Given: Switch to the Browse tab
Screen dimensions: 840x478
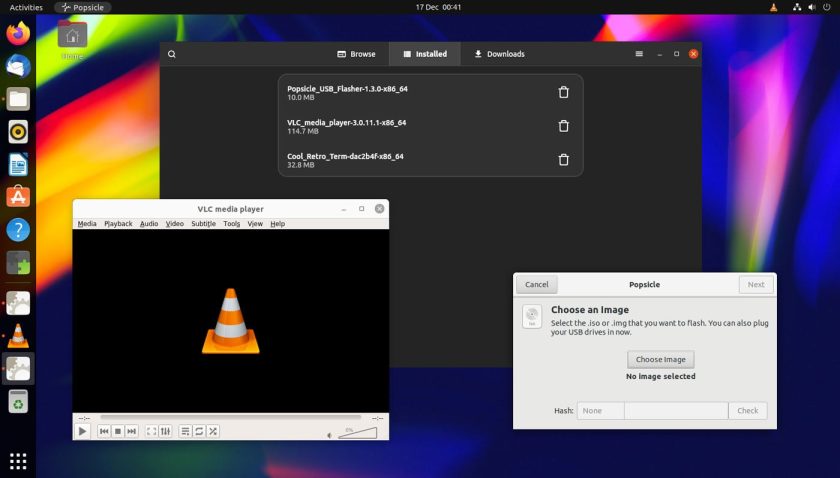Looking at the screenshot, I should pyautogui.click(x=356, y=54).
